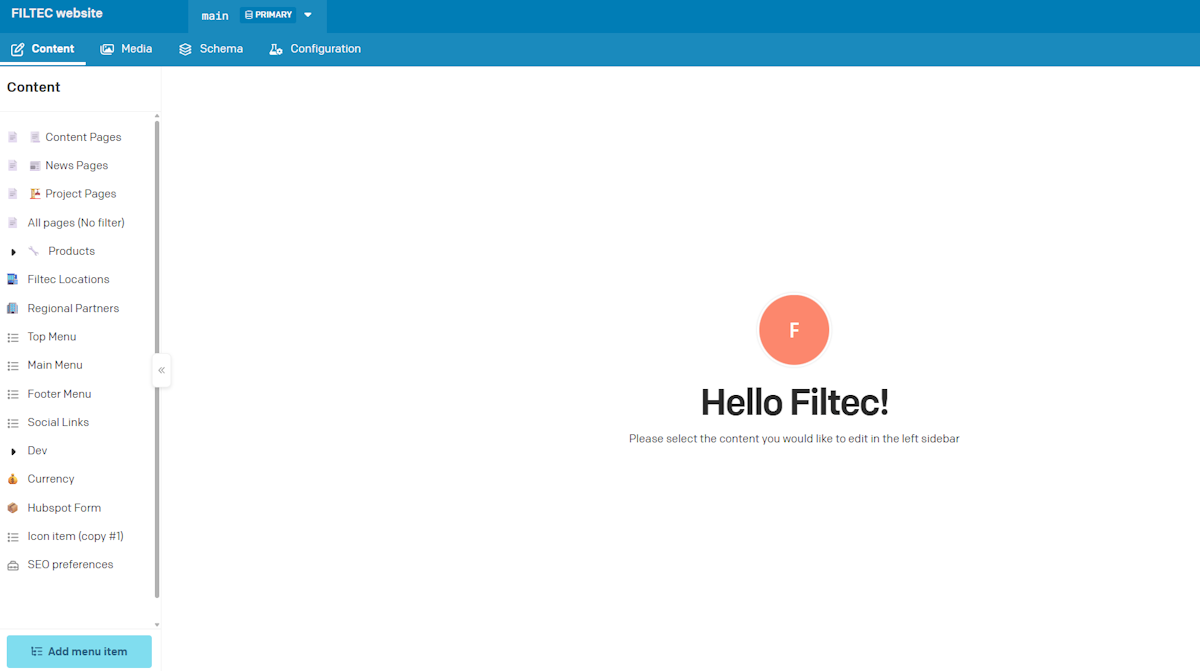Viewport: 1200px width, 671px height.
Task: Click the Add menu item button
Action: coord(79,651)
